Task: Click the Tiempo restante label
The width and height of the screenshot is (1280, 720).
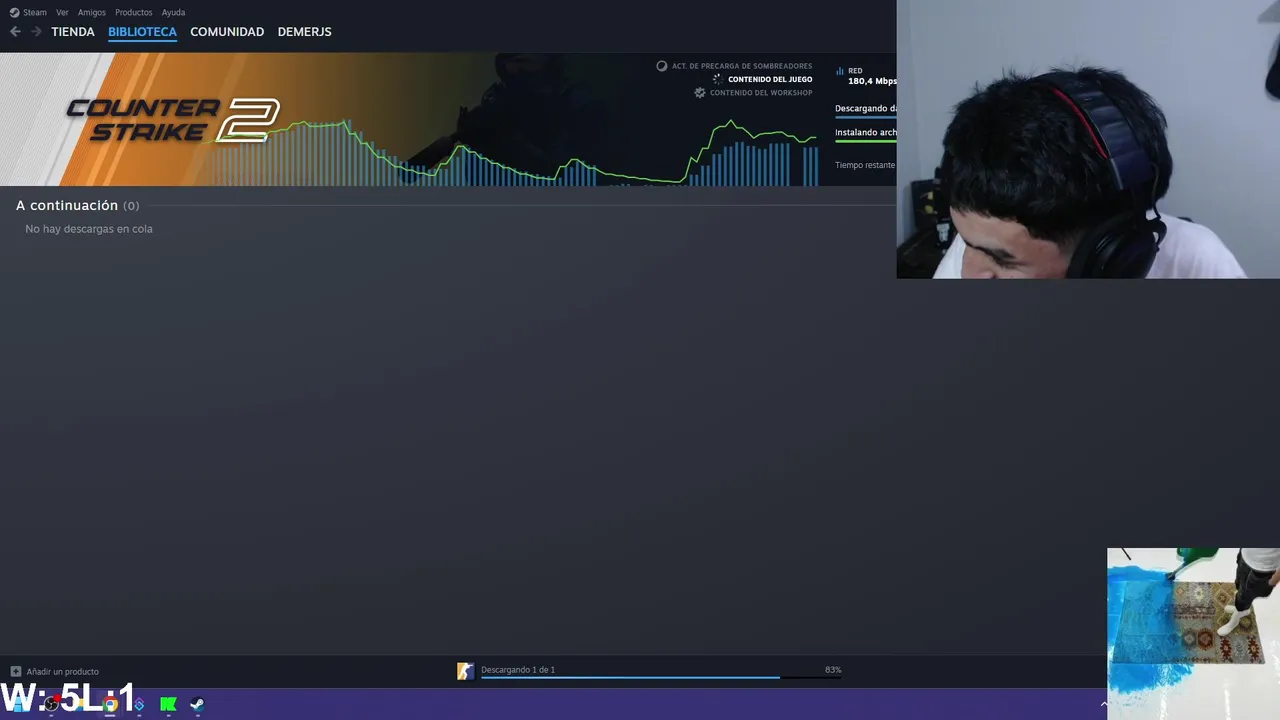Action: pos(865,165)
